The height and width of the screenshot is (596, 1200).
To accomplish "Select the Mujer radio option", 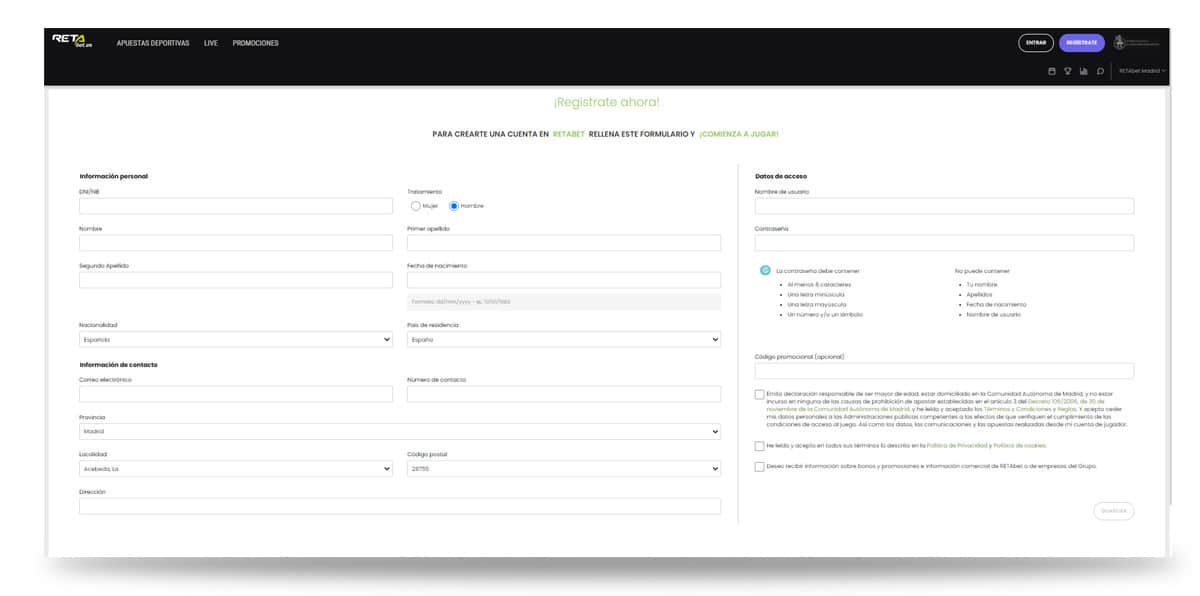I will coord(416,206).
